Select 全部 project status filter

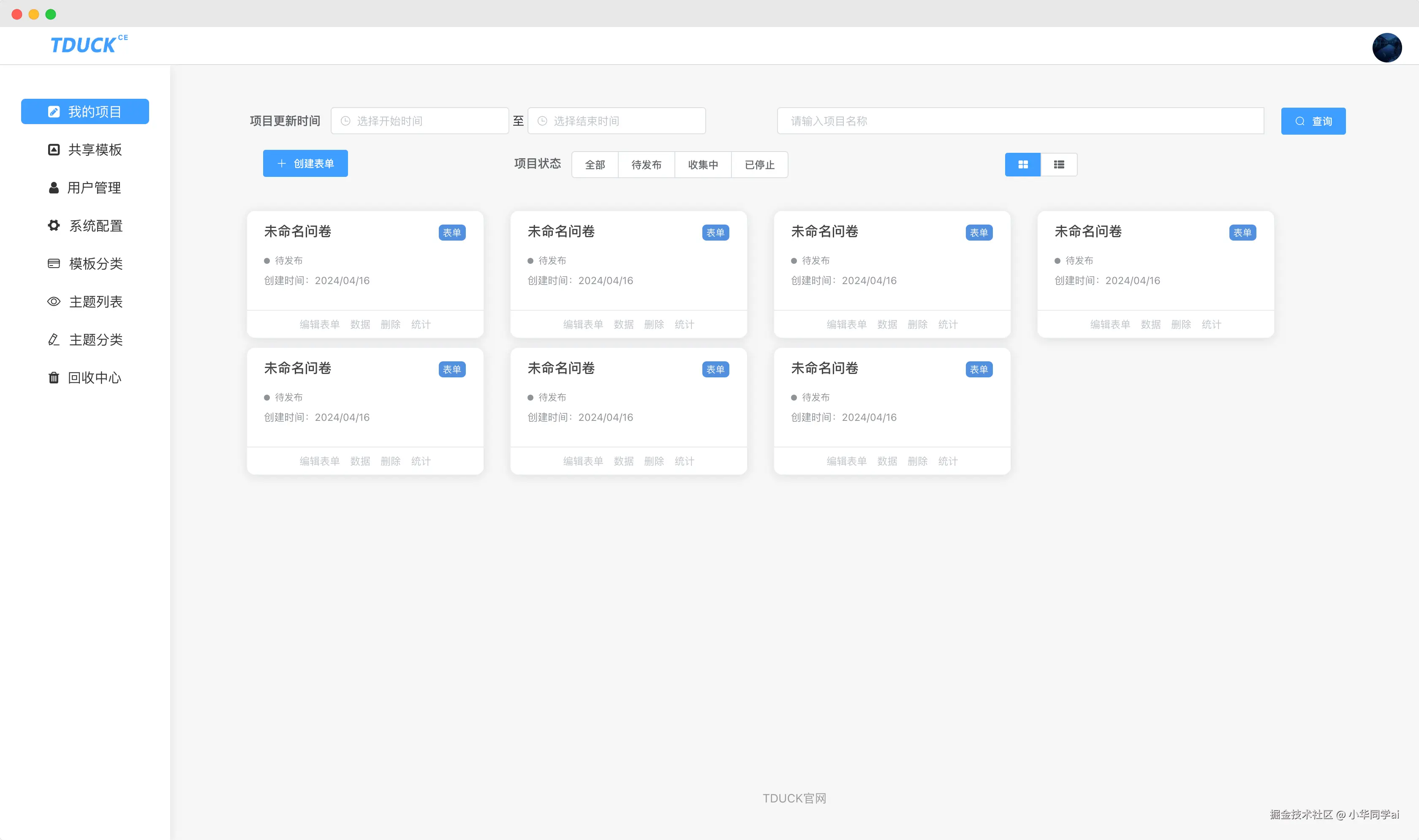click(595, 165)
